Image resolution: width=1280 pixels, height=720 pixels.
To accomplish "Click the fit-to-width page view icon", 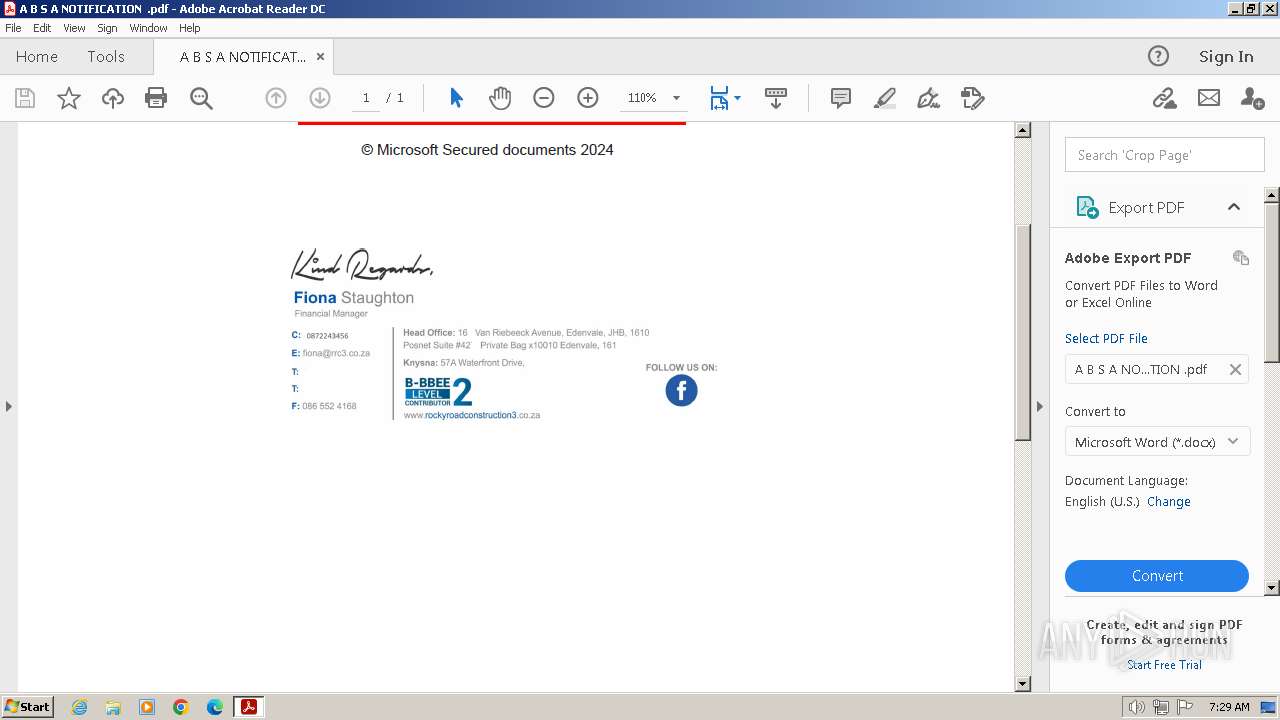I will (x=719, y=98).
